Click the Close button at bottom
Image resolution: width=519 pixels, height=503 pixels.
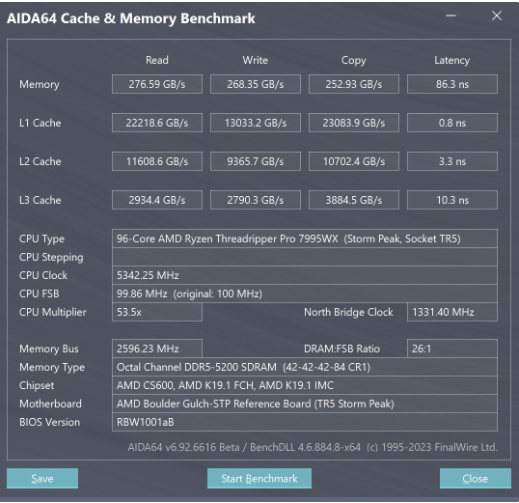(475, 478)
